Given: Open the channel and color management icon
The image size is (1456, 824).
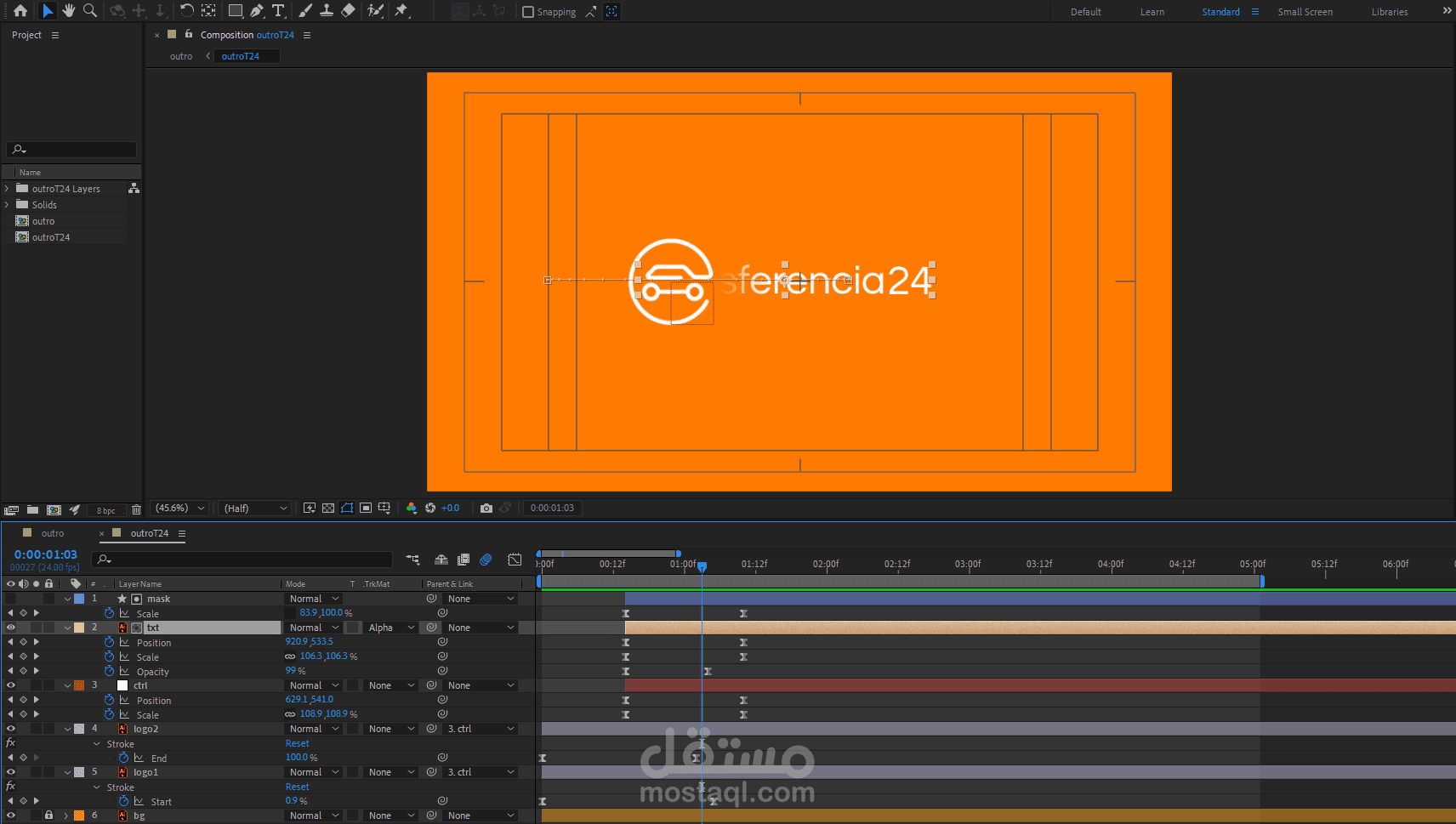Looking at the screenshot, I should 412,509.
